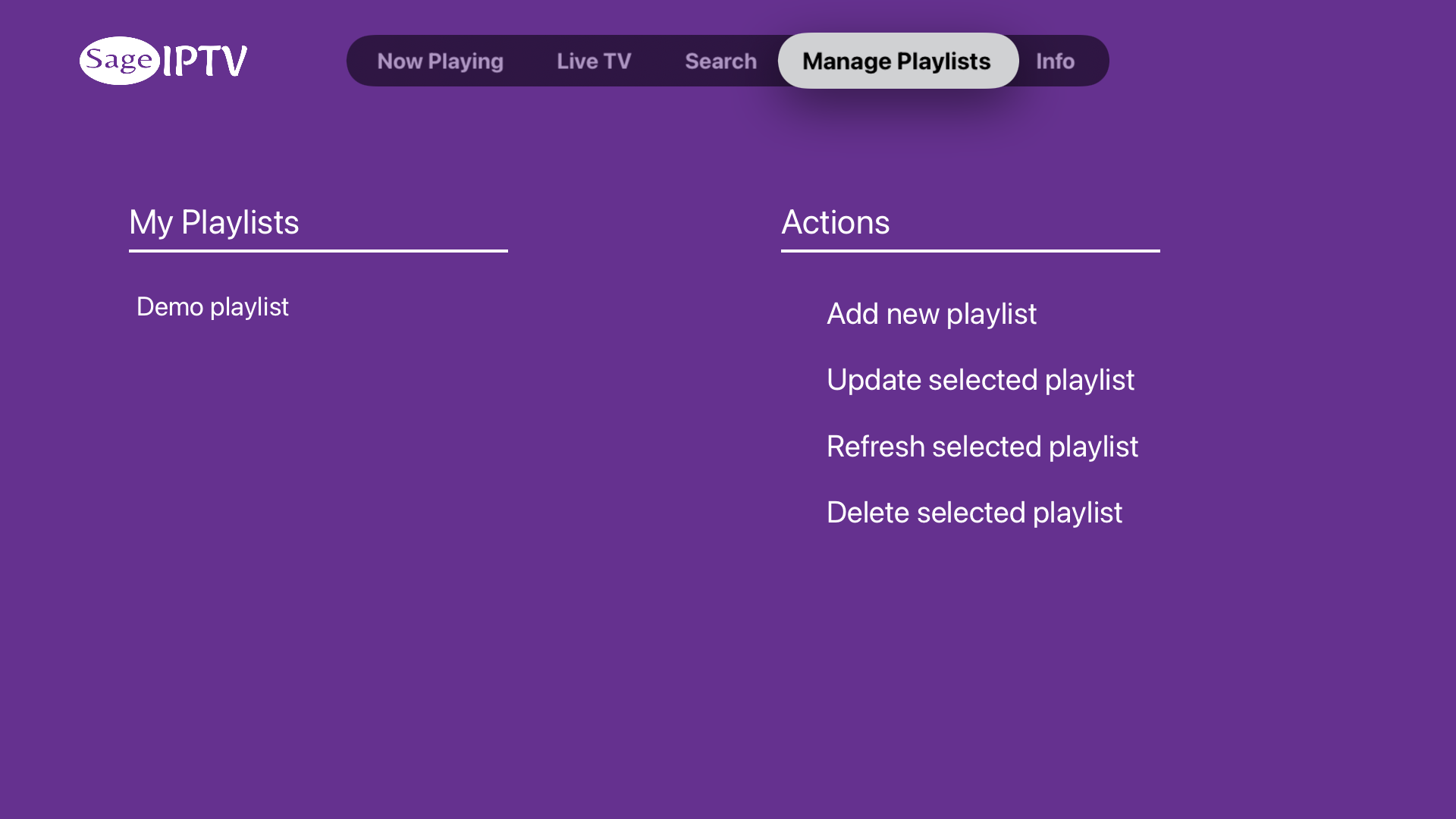The image size is (1456, 819).
Task: Click Update selected playlist option
Action: [x=981, y=379]
